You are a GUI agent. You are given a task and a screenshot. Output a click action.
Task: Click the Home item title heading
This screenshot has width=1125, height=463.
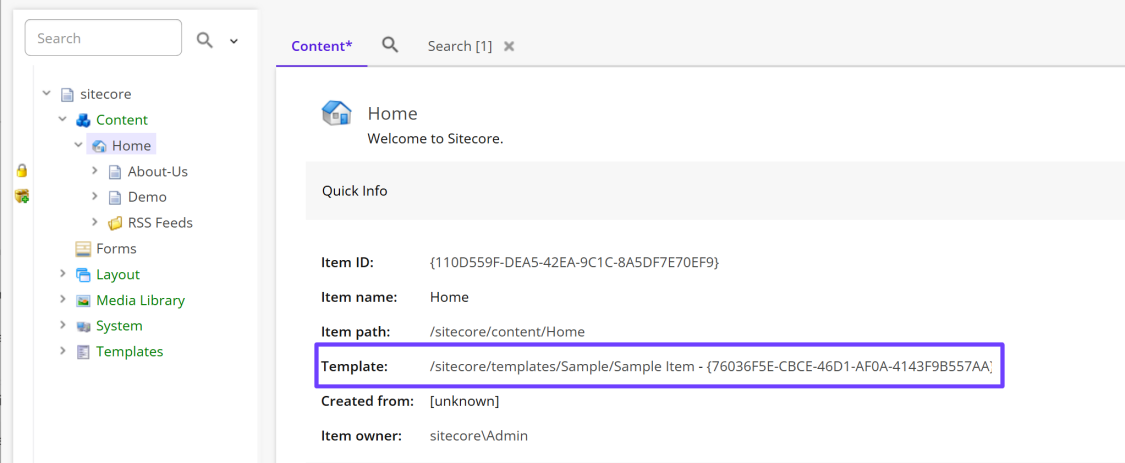pyautogui.click(x=392, y=113)
